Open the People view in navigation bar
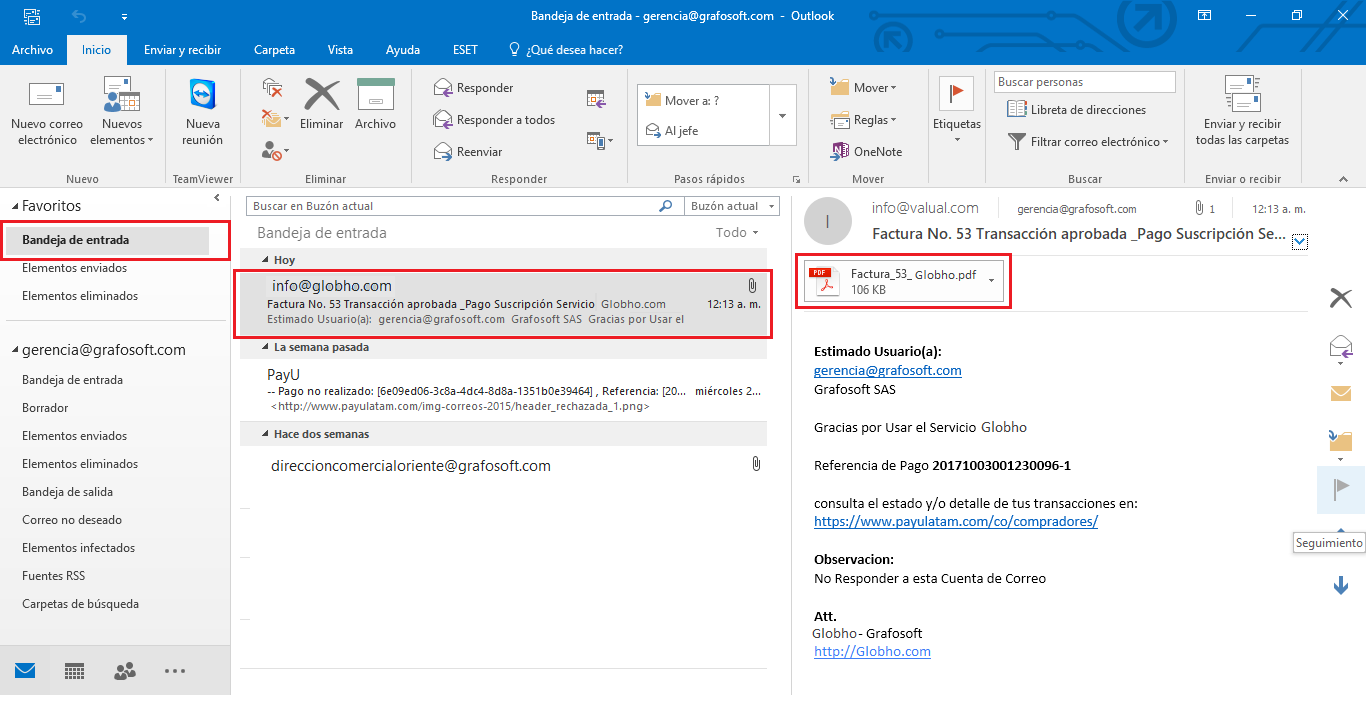 point(125,671)
